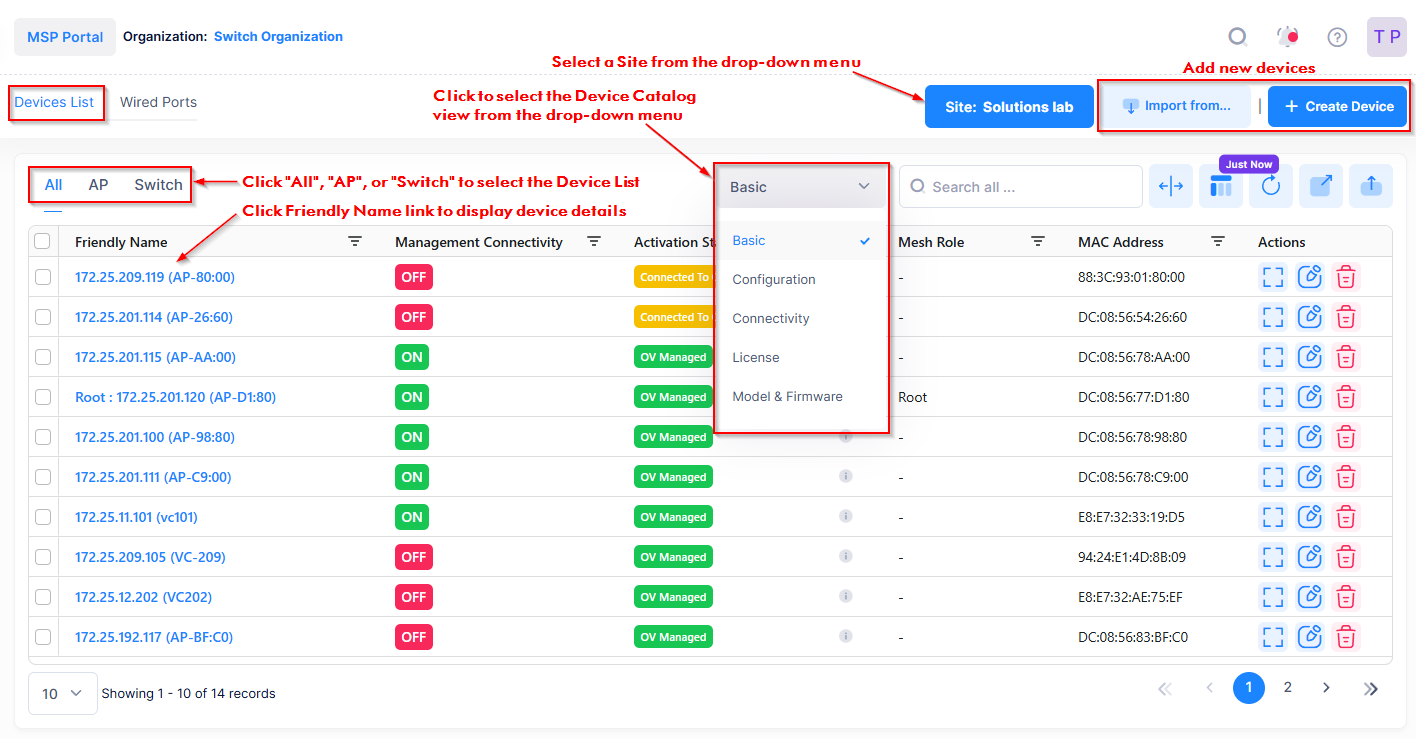Select Model & Firmware from the dropdown list
The image size is (1416, 739).
click(x=787, y=396)
